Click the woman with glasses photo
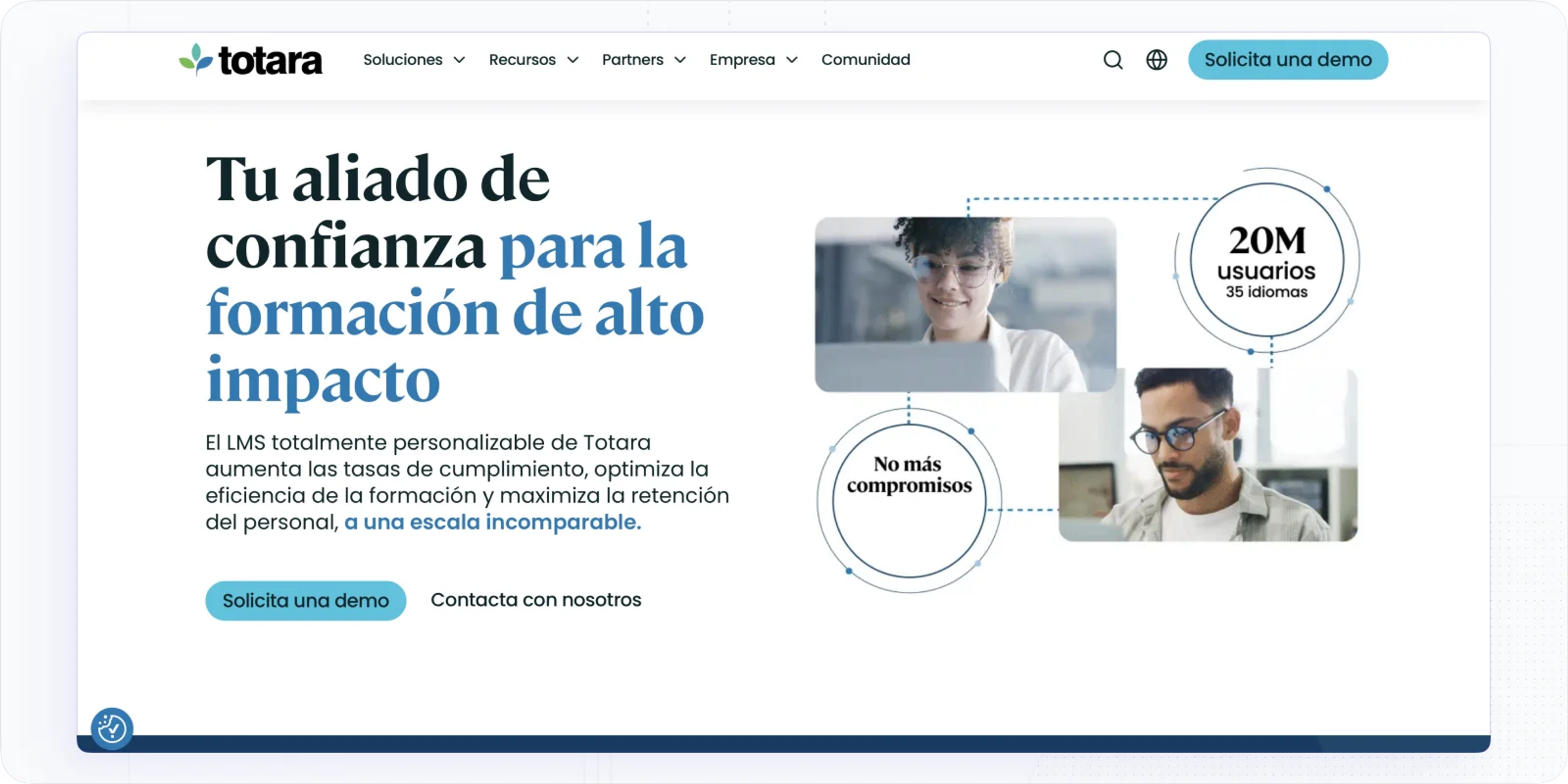 pyautogui.click(x=965, y=304)
